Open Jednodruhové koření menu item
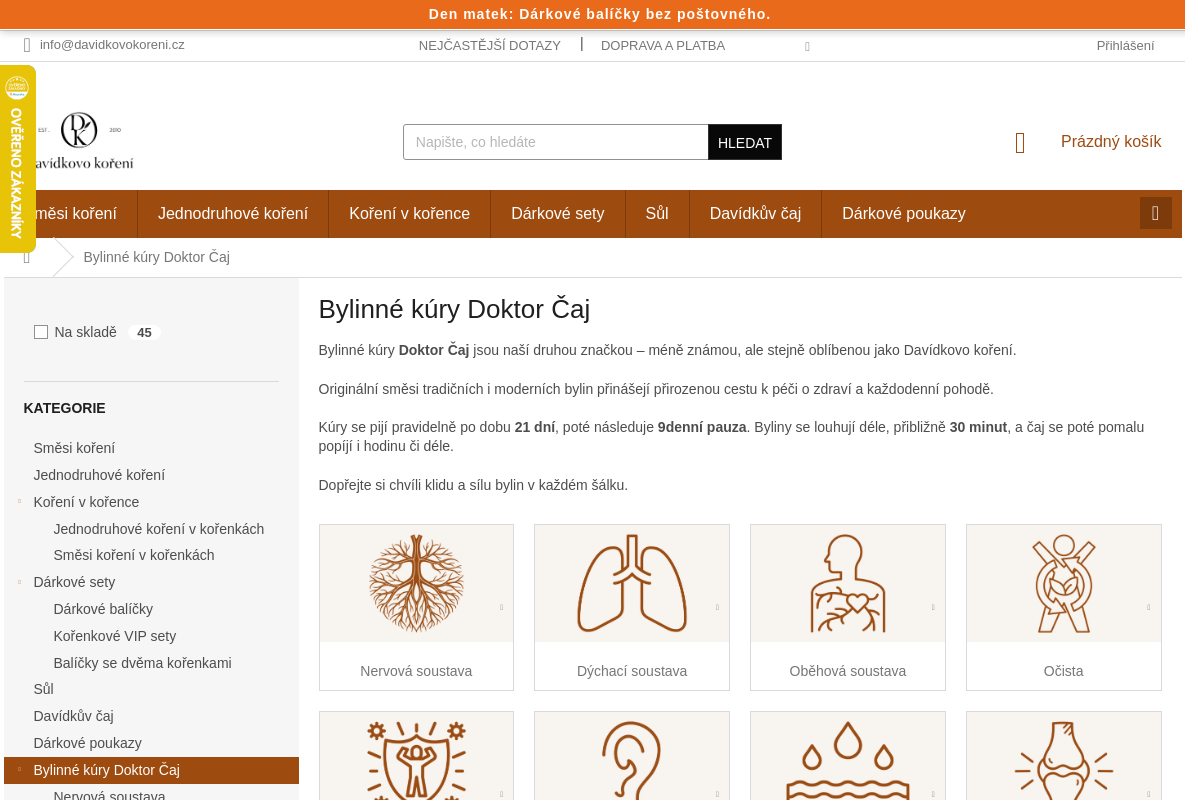1200x800 pixels. (x=233, y=214)
